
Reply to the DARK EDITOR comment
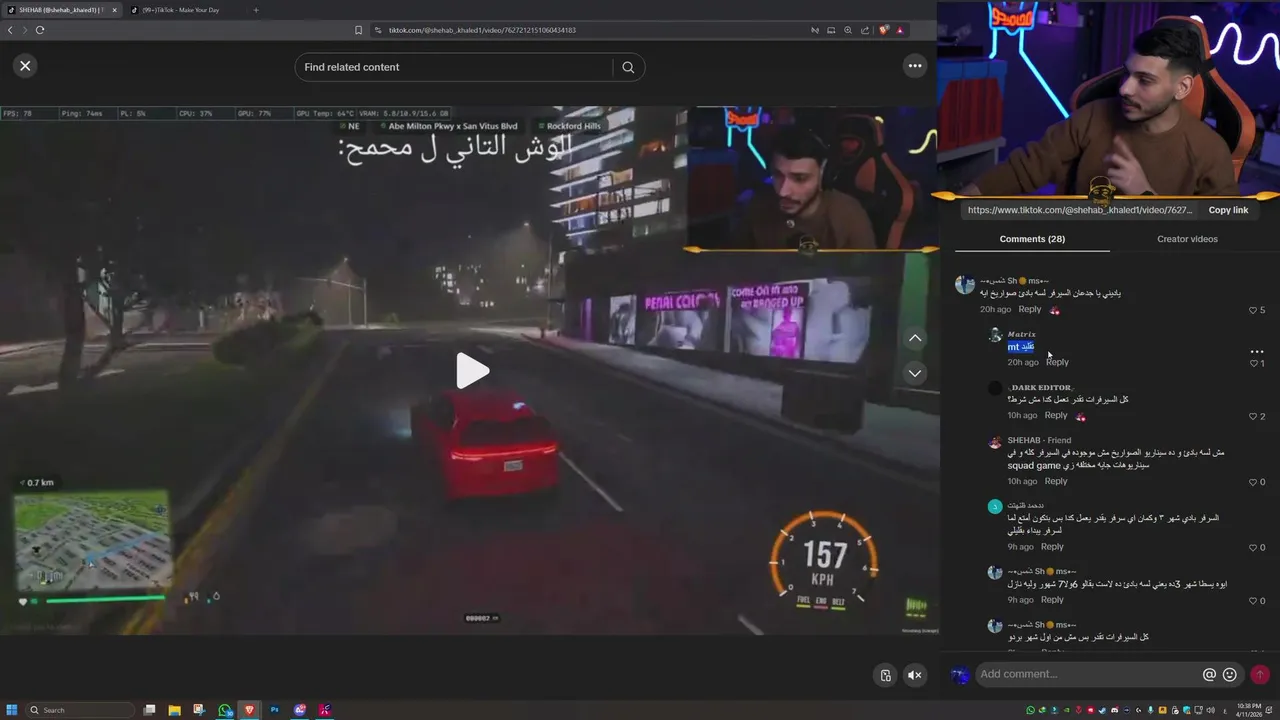tap(1056, 415)
